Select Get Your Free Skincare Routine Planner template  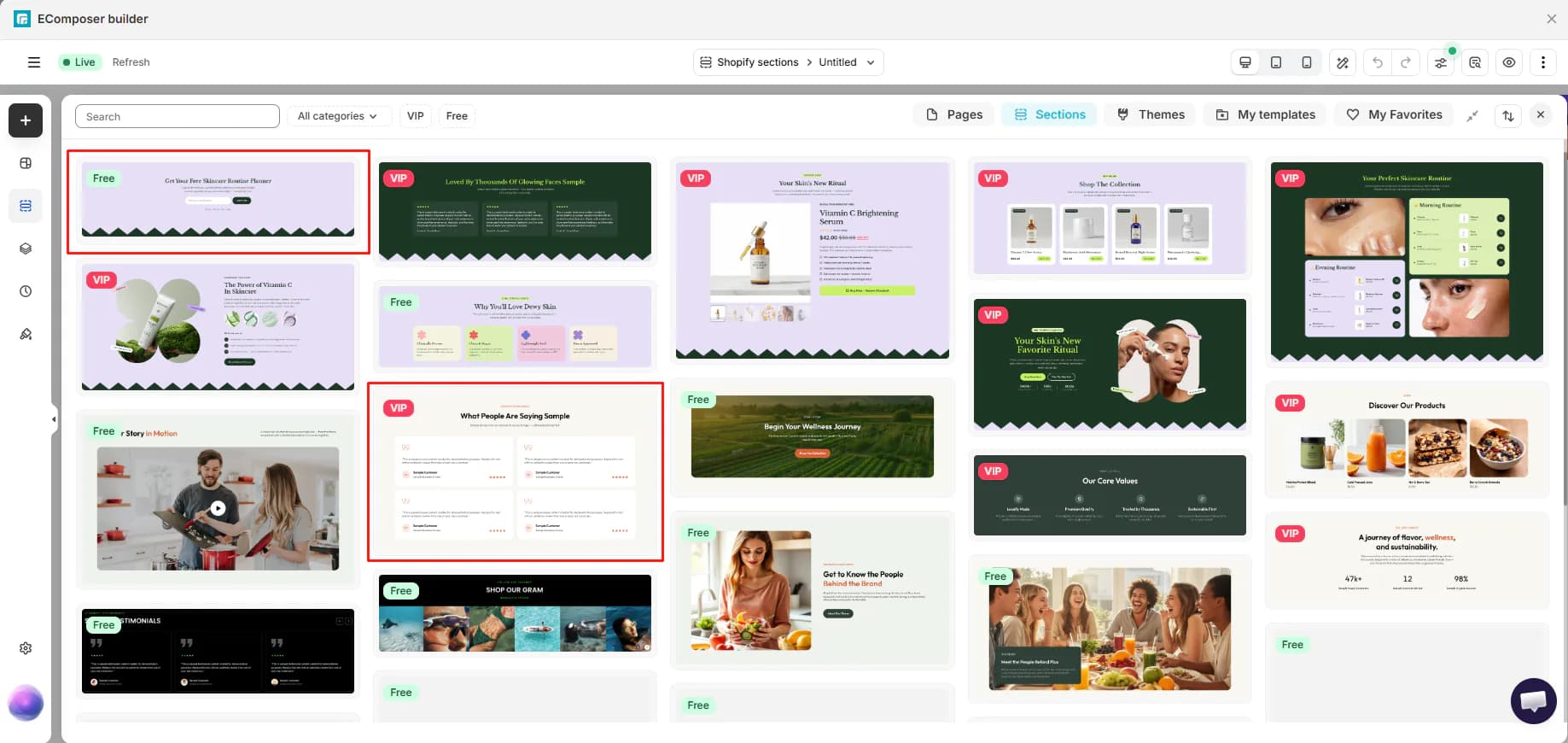pyautogui.click(x=218, y=202)
